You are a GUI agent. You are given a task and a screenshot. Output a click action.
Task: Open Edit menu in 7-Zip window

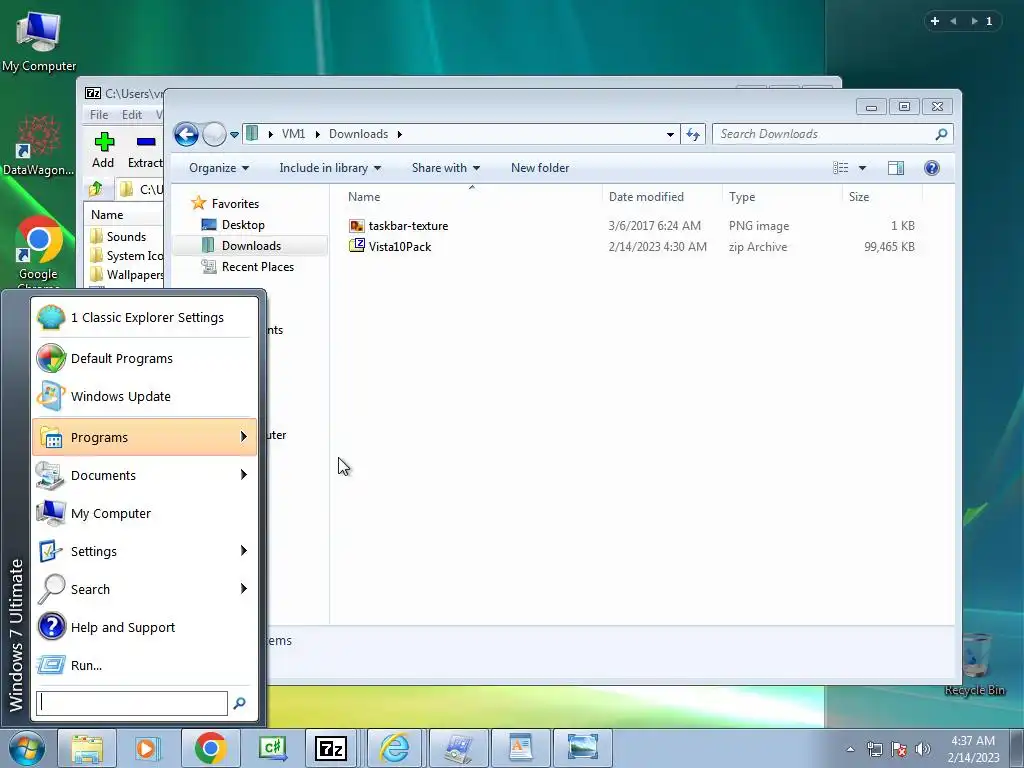click(132, 115)
